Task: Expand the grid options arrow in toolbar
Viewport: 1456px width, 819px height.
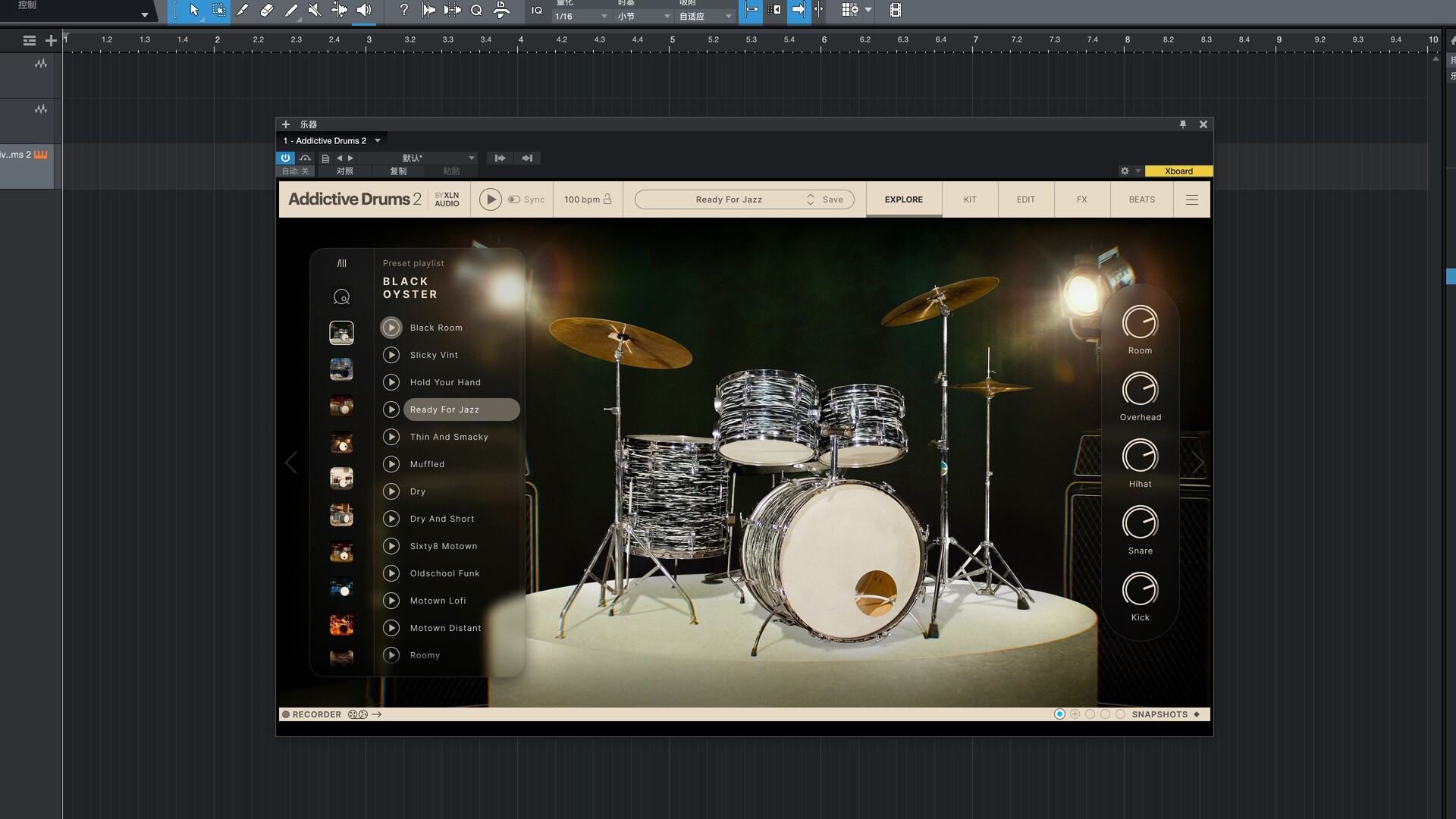Action: coord(868,10)
